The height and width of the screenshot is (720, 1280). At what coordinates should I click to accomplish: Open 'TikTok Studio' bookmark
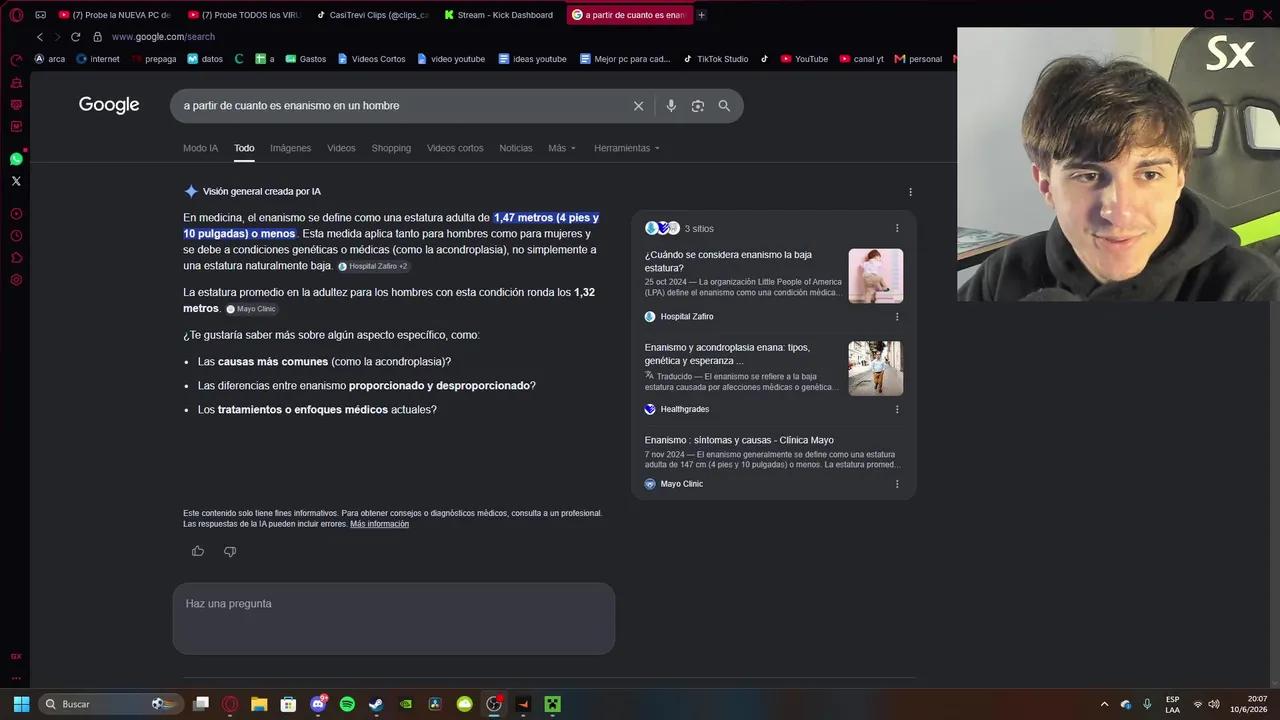pyautogui.click(x=716, y=59)
